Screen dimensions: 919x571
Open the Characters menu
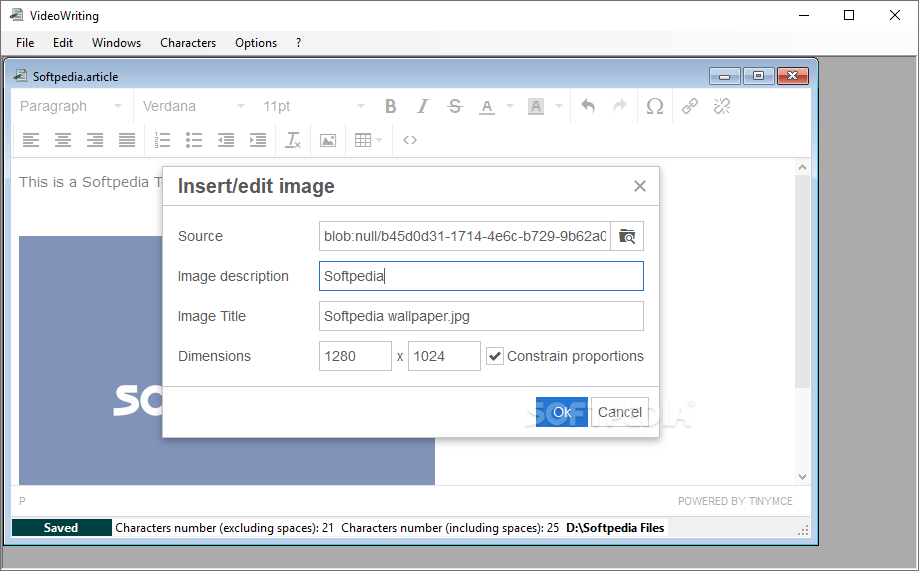(188, 43)
